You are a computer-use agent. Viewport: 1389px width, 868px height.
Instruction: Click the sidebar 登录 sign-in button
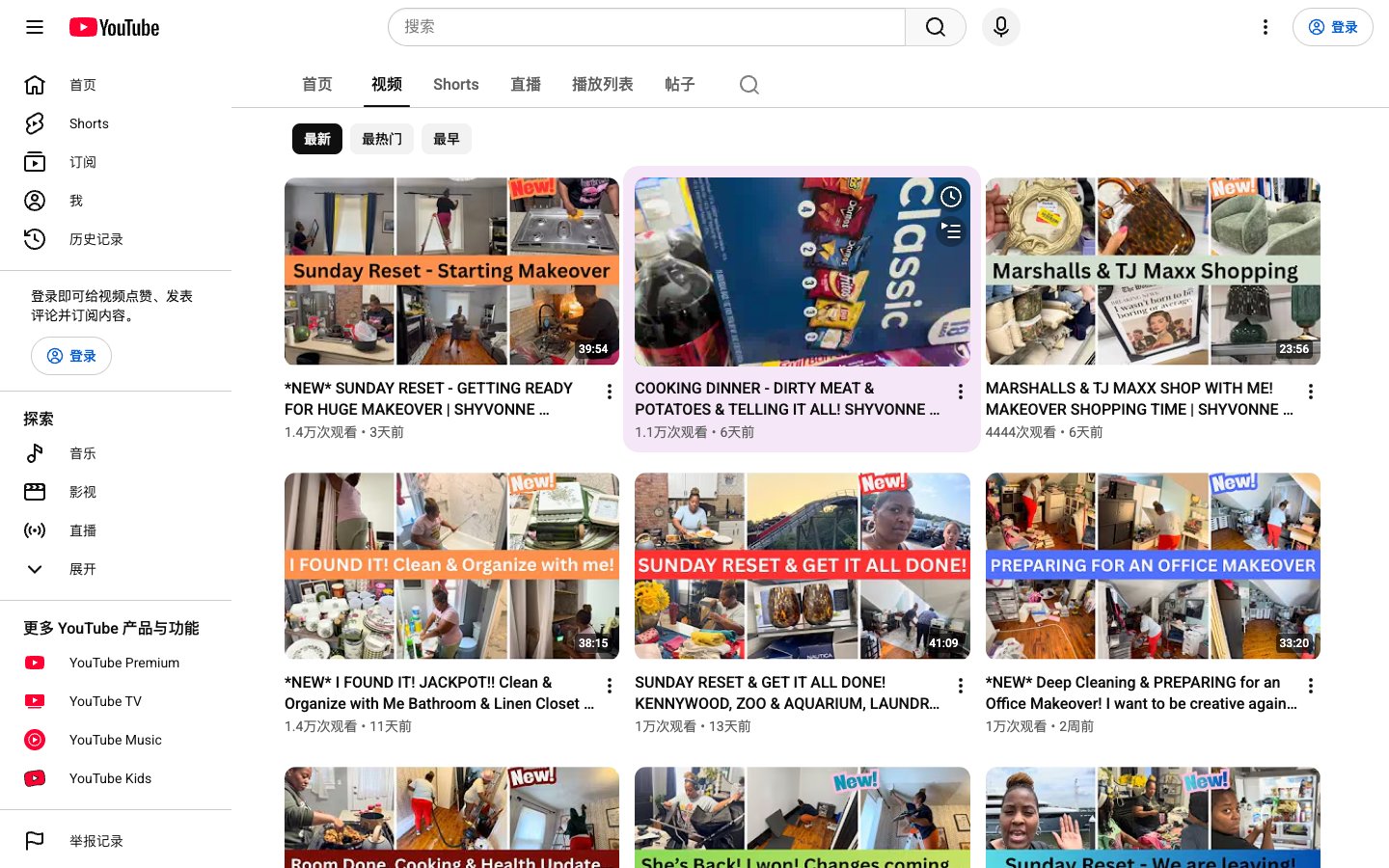click(71, 356)
